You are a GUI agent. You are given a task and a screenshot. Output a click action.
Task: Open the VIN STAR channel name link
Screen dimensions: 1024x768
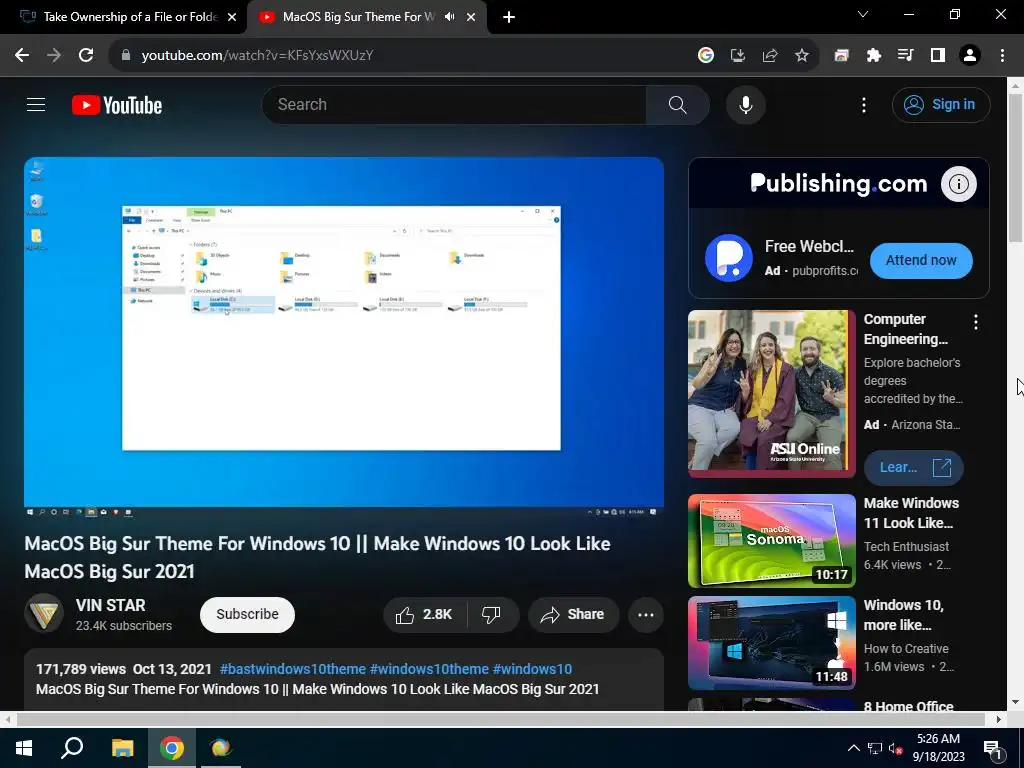click(110, 605)
